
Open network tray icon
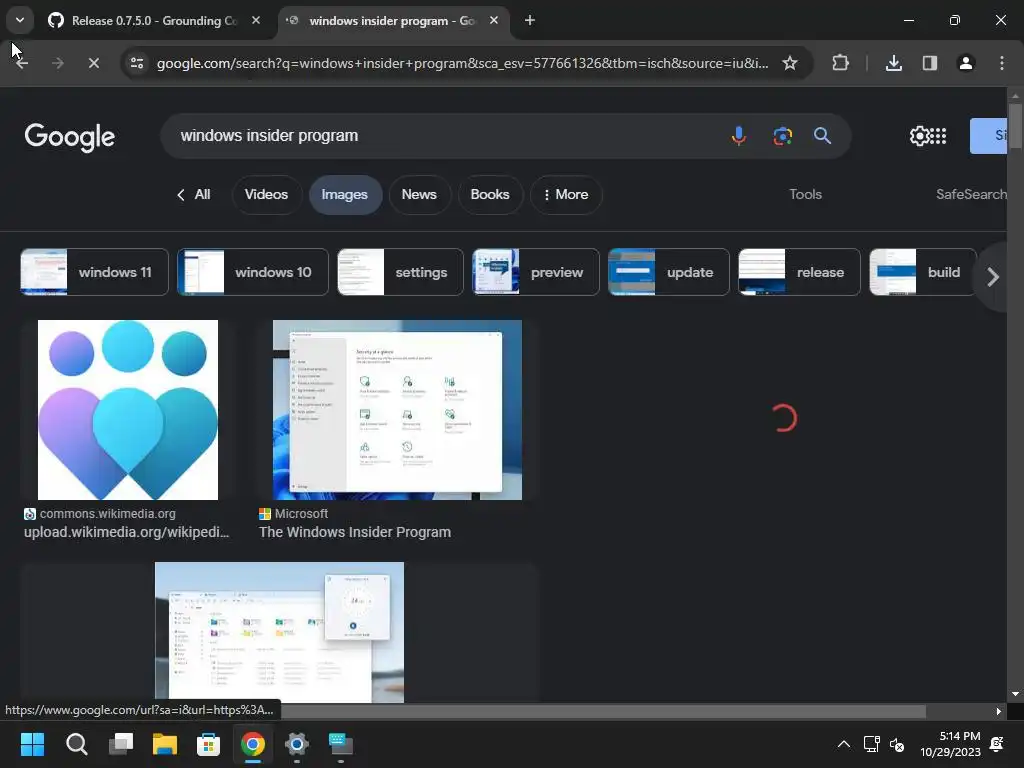pyautogui.click(x=872, y=744)
